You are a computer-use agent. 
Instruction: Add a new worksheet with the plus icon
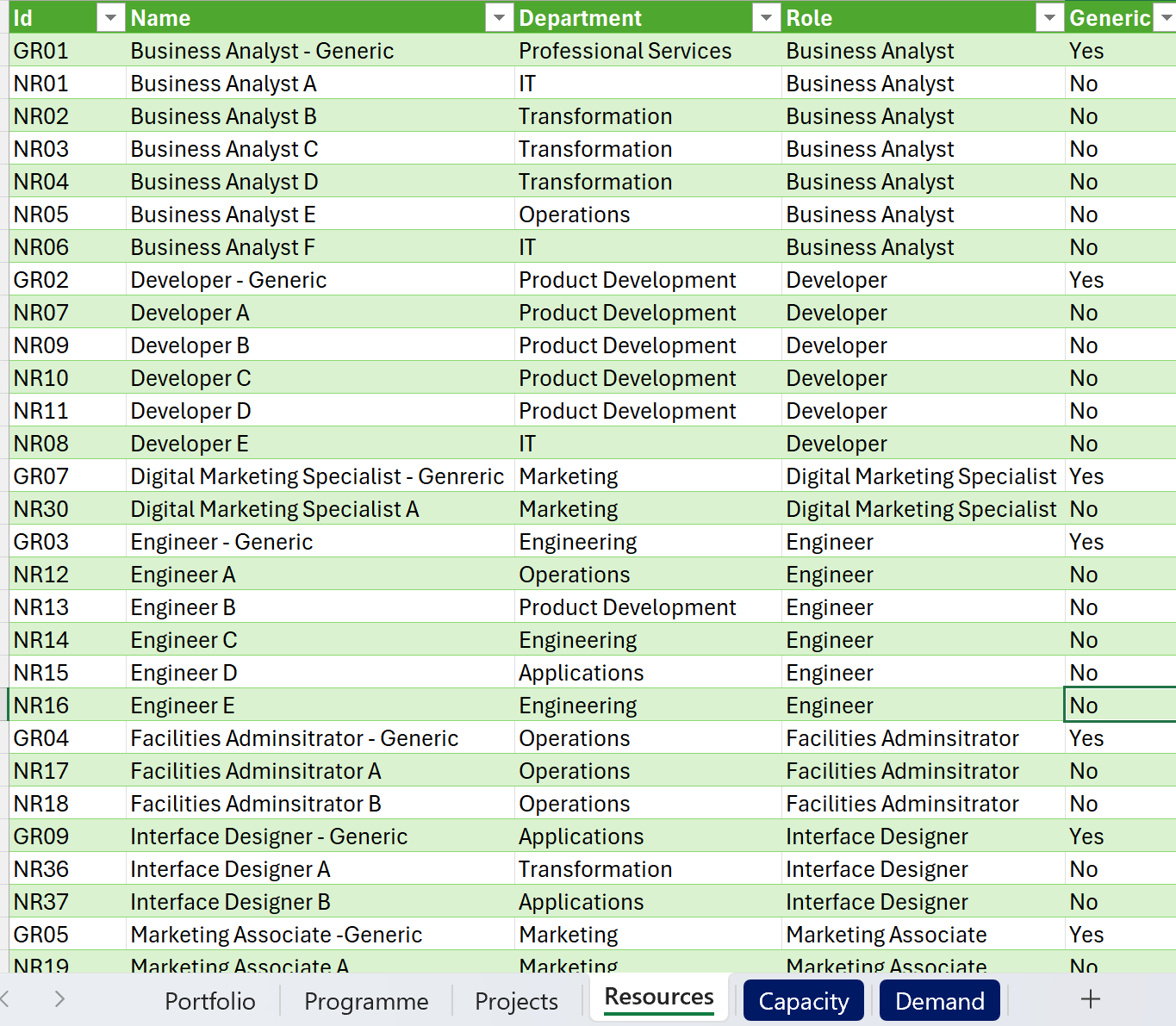[x=1090, y=999]
